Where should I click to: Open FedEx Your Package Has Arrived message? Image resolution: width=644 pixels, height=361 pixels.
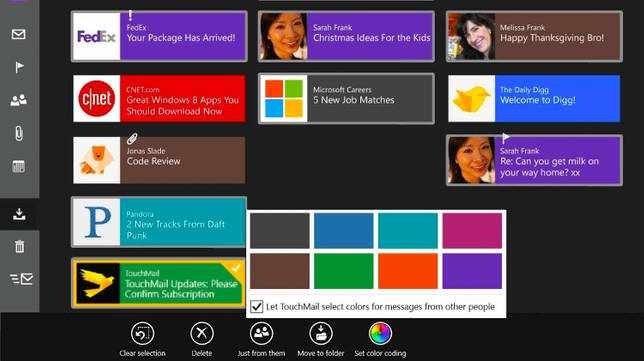coord(159,37)
